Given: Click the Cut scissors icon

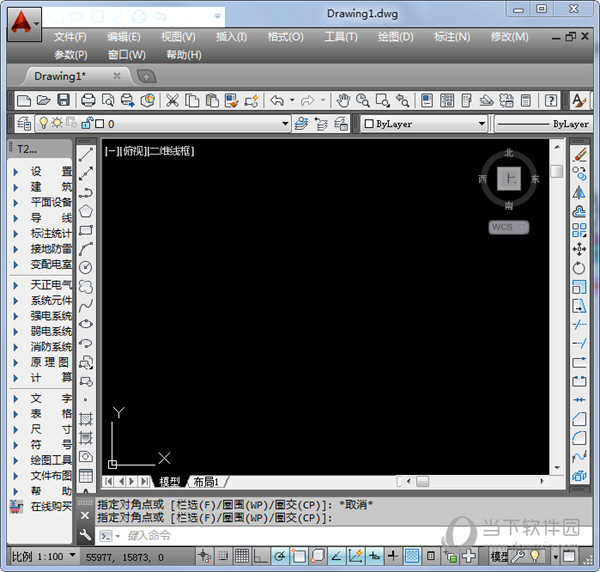Looking at the screenshot, I should 172,100.
